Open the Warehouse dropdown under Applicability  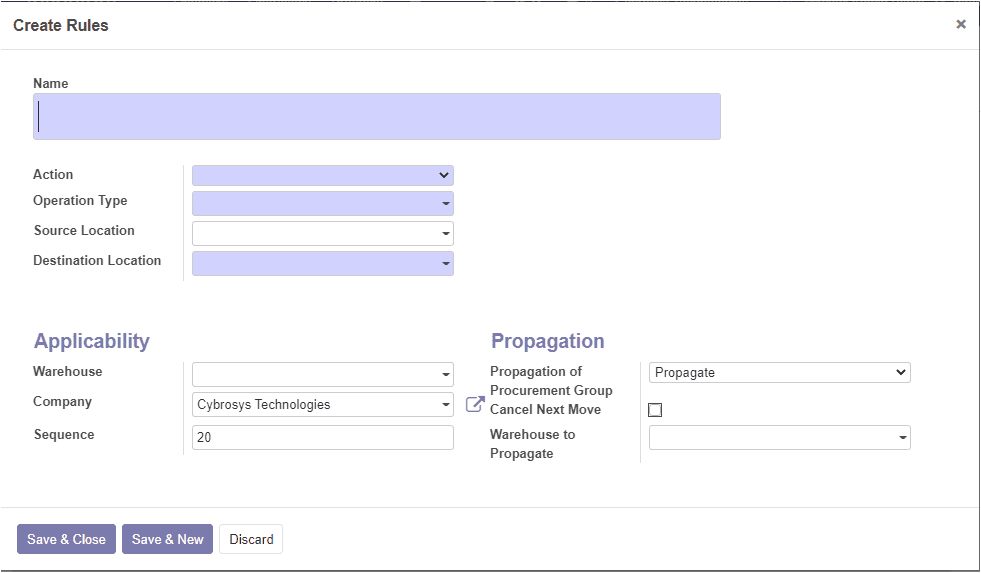pyautogui.click(x=323, y=374)
